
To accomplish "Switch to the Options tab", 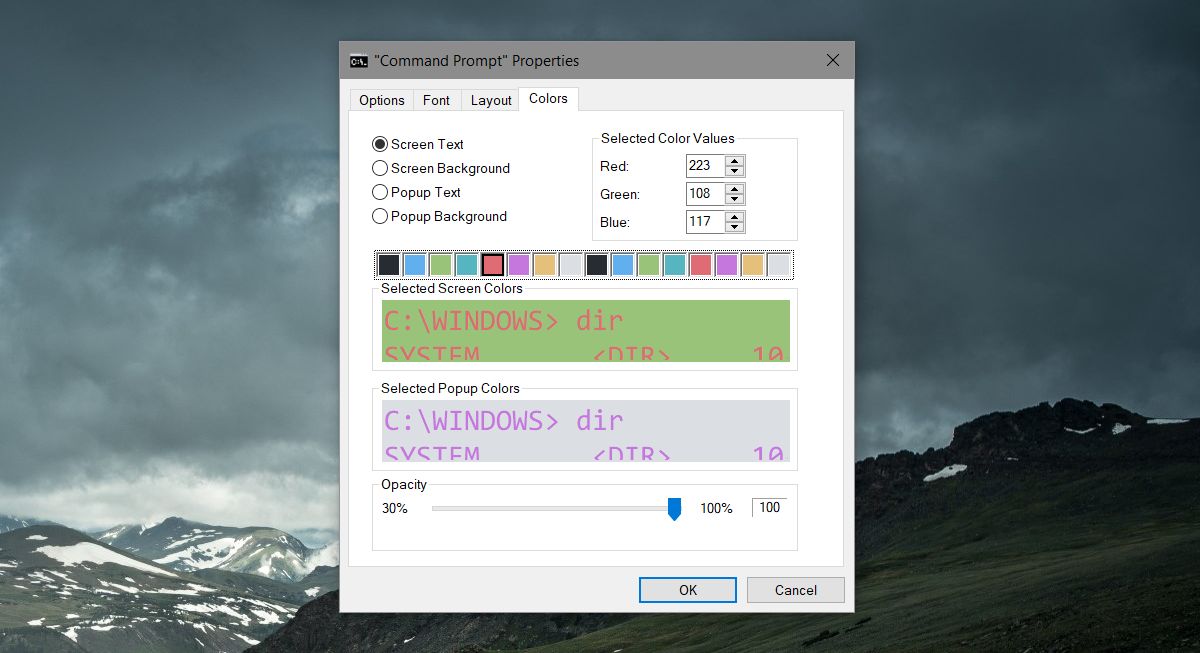I will click(382, 100).
